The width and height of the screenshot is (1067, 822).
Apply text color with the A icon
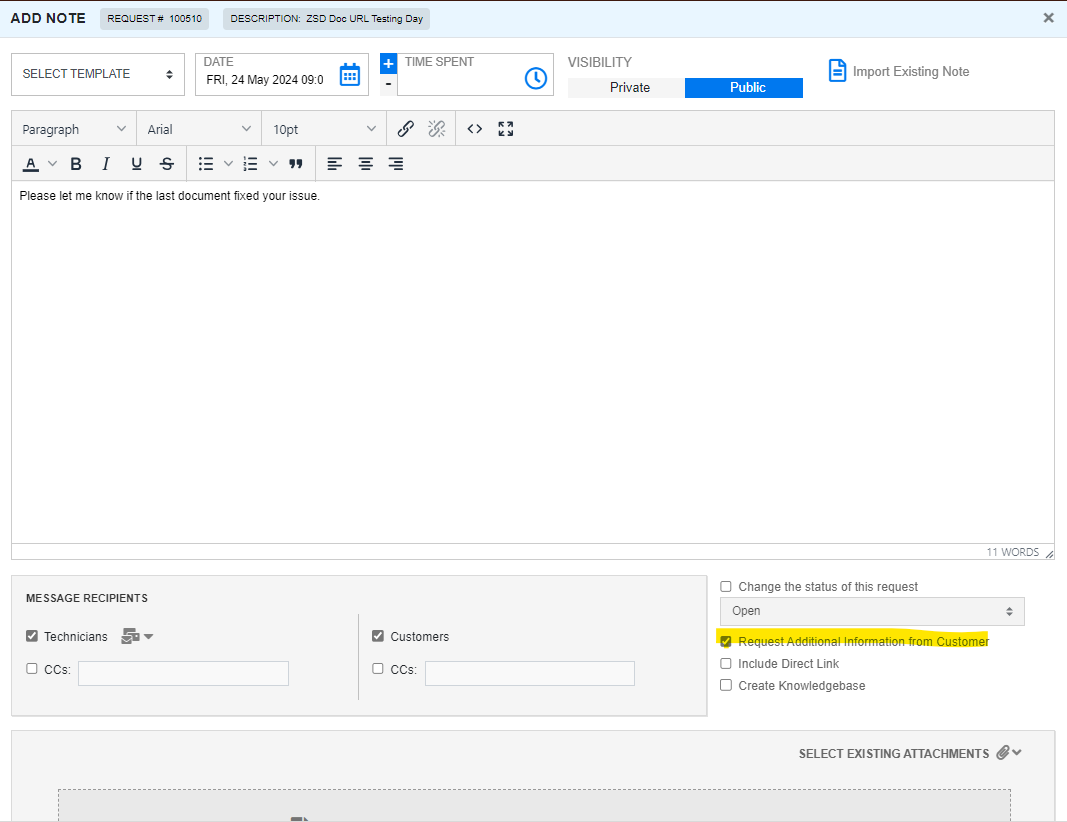point(31,164)
